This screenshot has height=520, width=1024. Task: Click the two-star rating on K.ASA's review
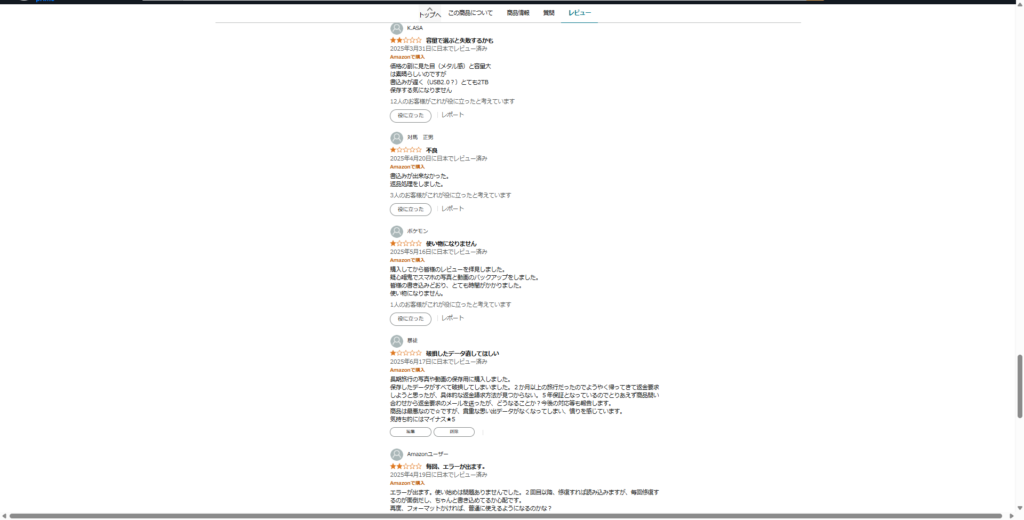click(x=406, y=41)
